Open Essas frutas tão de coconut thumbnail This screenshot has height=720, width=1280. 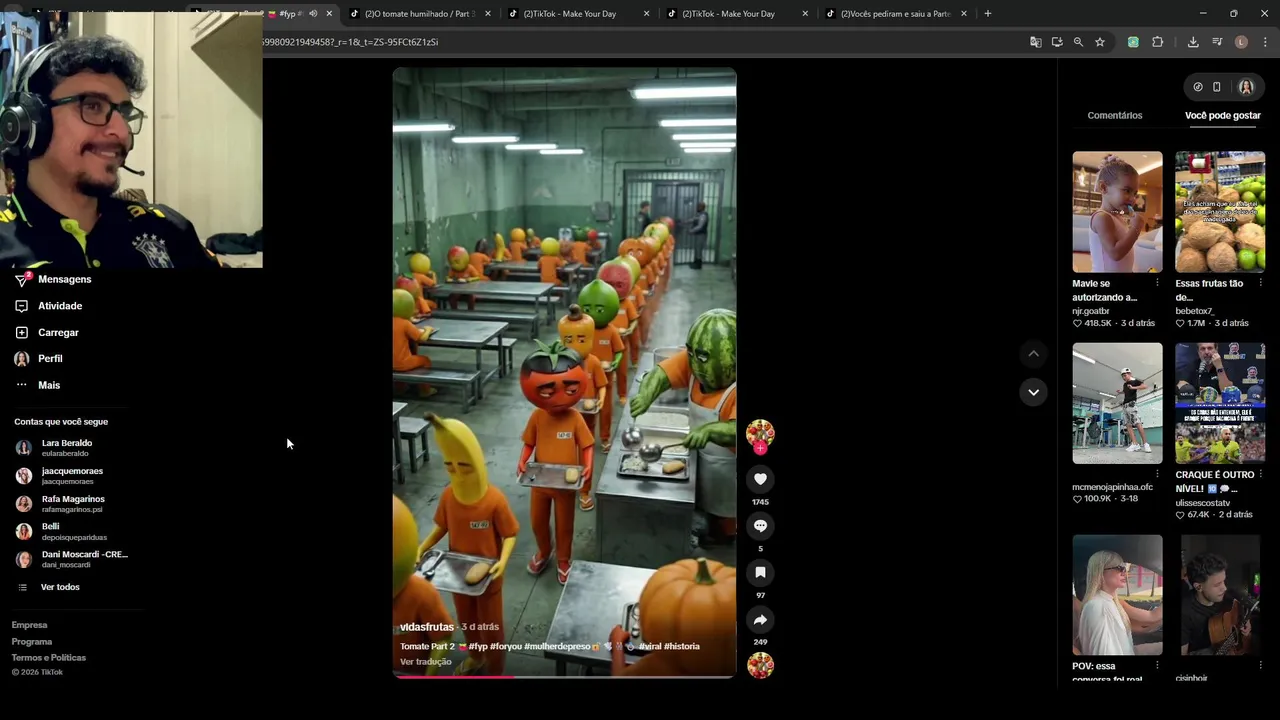(x=1220, y=212)
